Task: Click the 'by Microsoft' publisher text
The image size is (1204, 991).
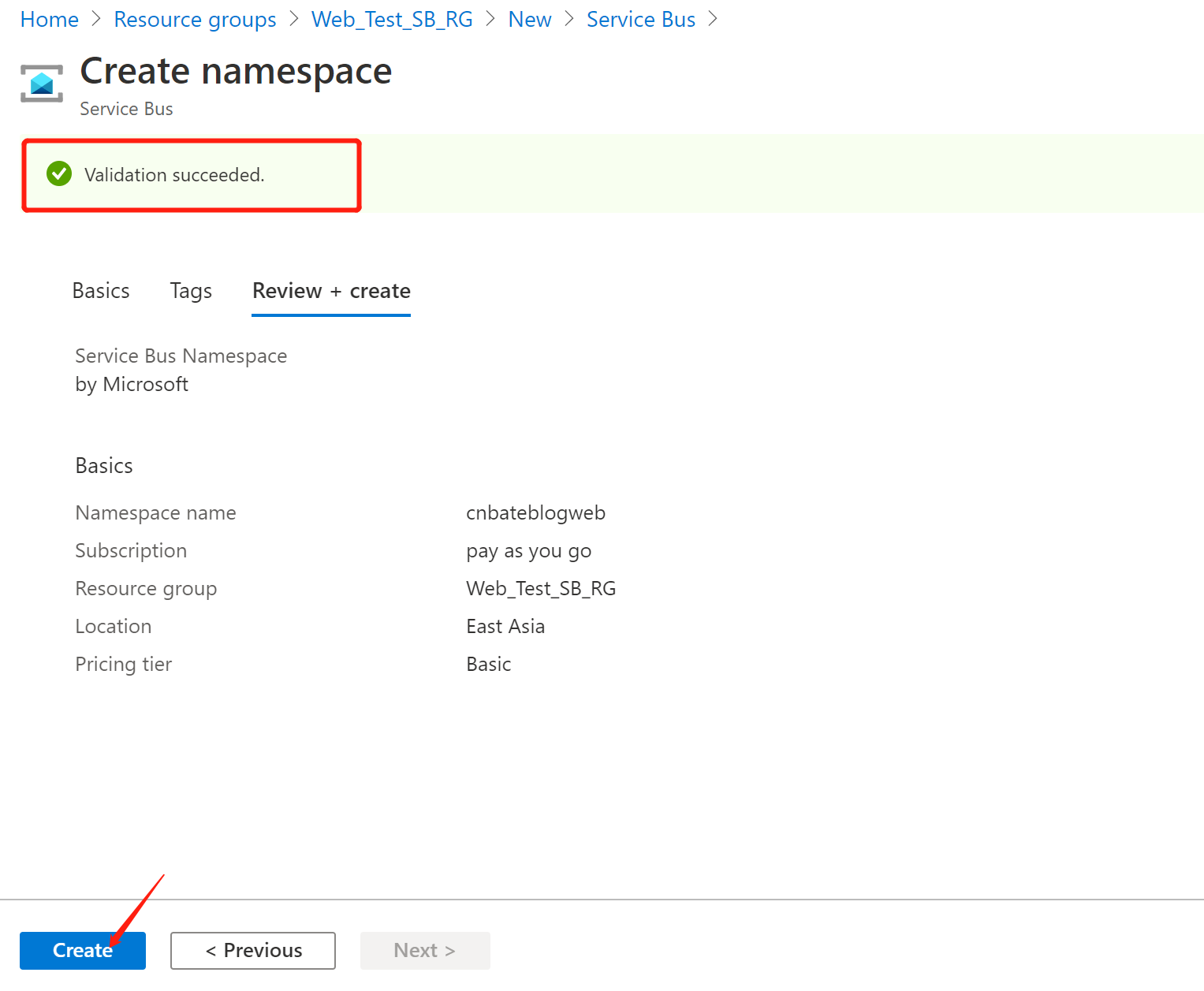Action: [132, 385]
